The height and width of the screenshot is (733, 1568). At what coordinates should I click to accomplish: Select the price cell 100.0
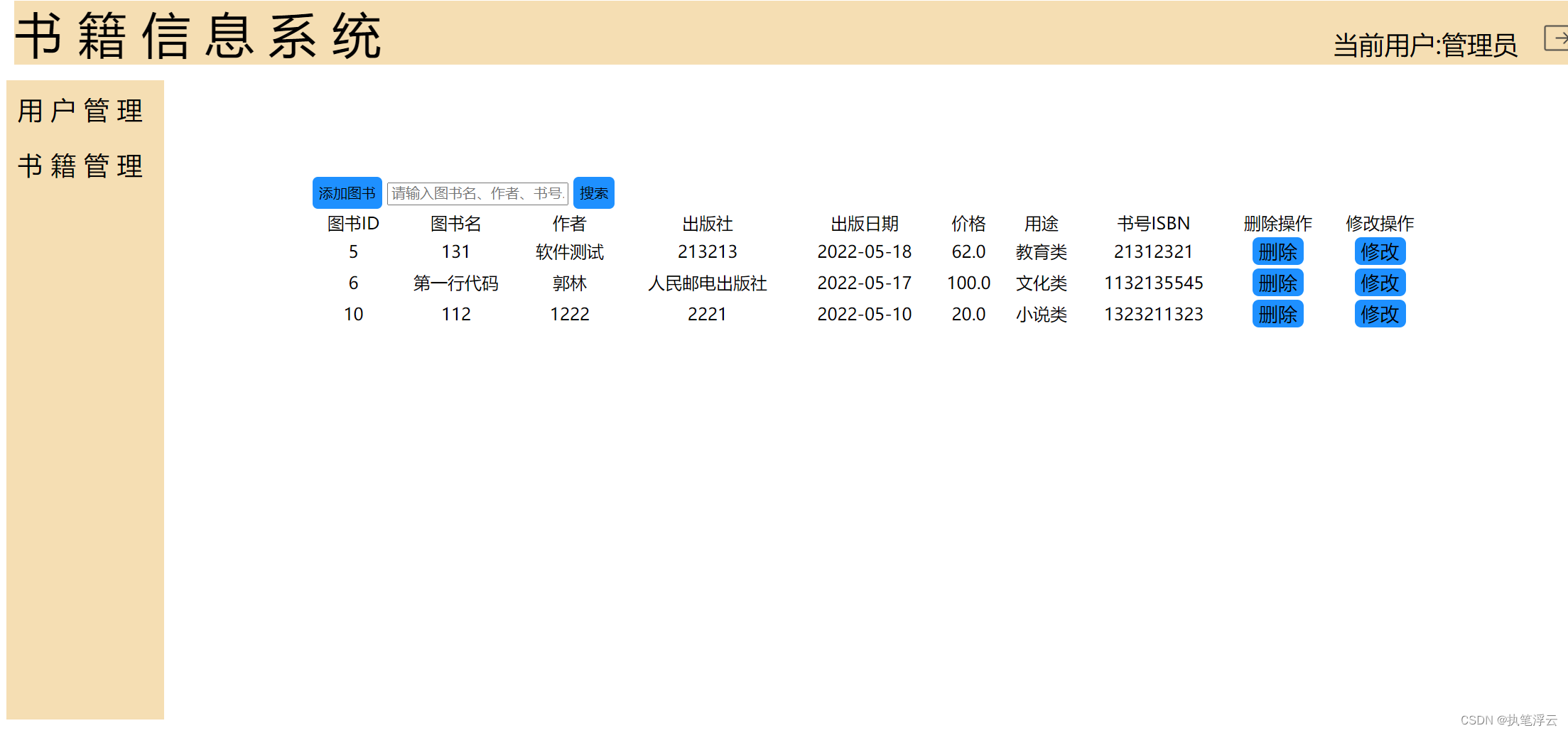coord(968,283)
